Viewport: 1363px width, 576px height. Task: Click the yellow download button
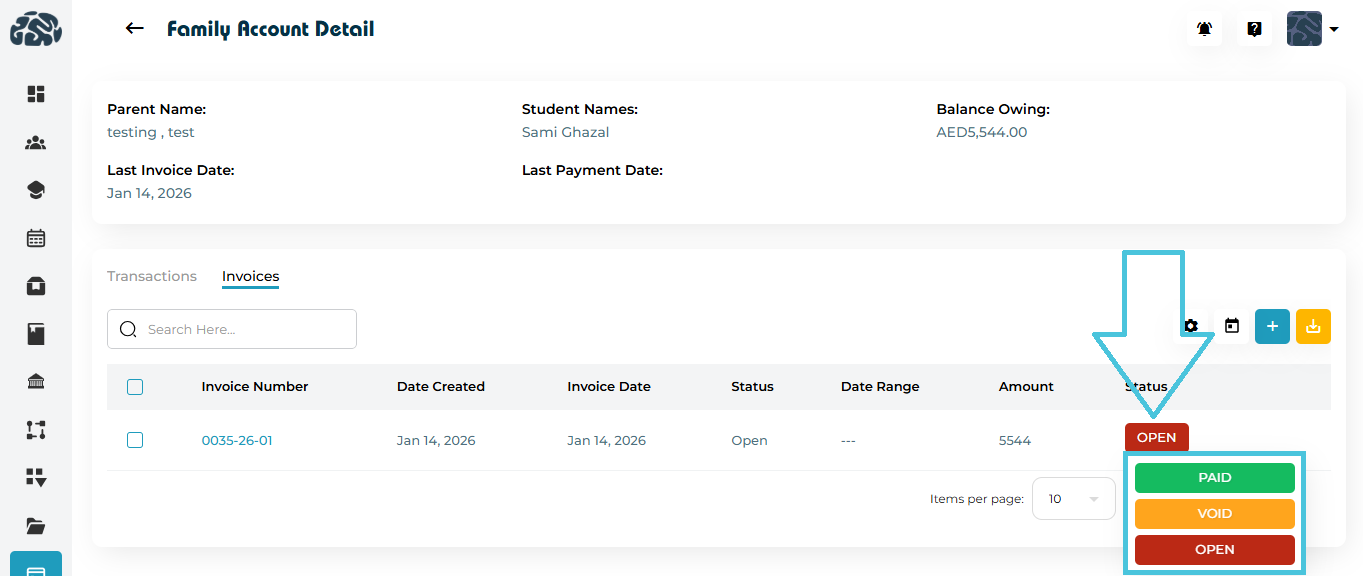pyautogui.click(x=1313, y=326)
